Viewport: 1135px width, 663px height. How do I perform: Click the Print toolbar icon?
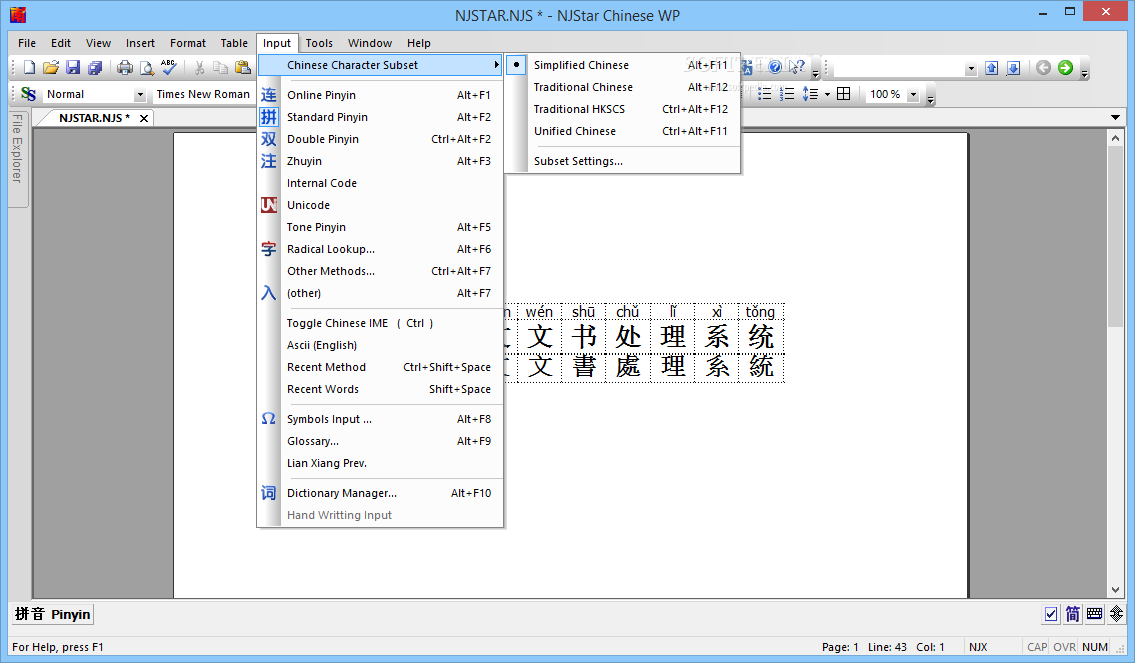(x=125, y=67)
